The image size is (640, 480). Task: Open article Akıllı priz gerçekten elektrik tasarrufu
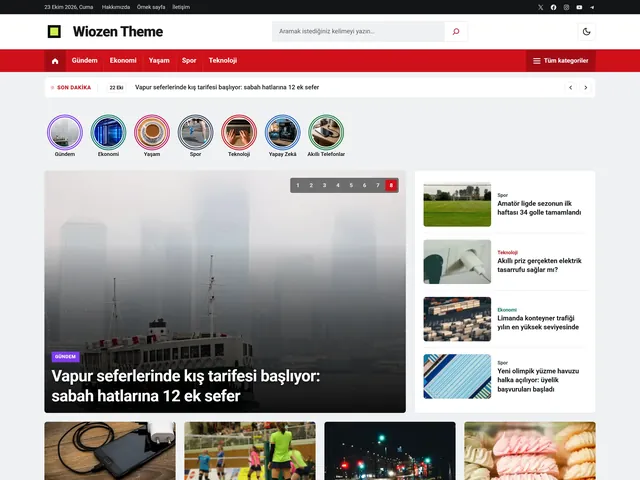[539, 265]
